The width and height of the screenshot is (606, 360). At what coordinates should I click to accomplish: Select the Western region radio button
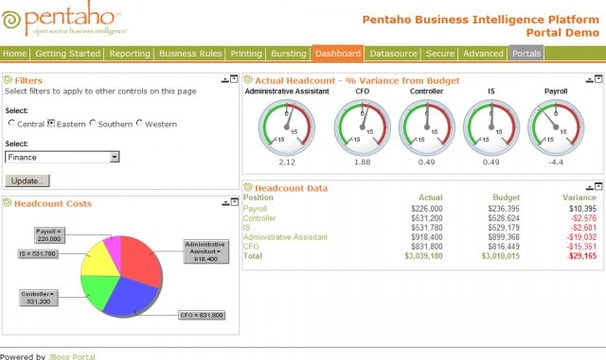(139, 123)
